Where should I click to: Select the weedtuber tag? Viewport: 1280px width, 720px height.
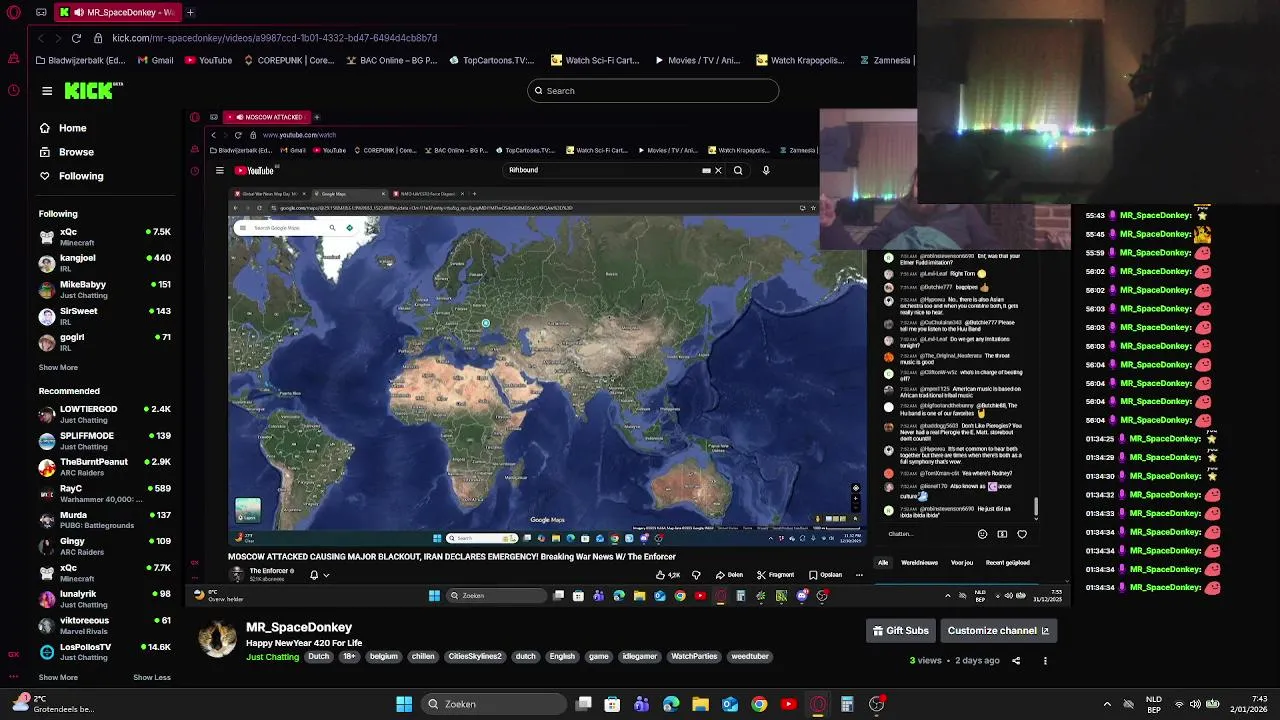click(750, 657)
